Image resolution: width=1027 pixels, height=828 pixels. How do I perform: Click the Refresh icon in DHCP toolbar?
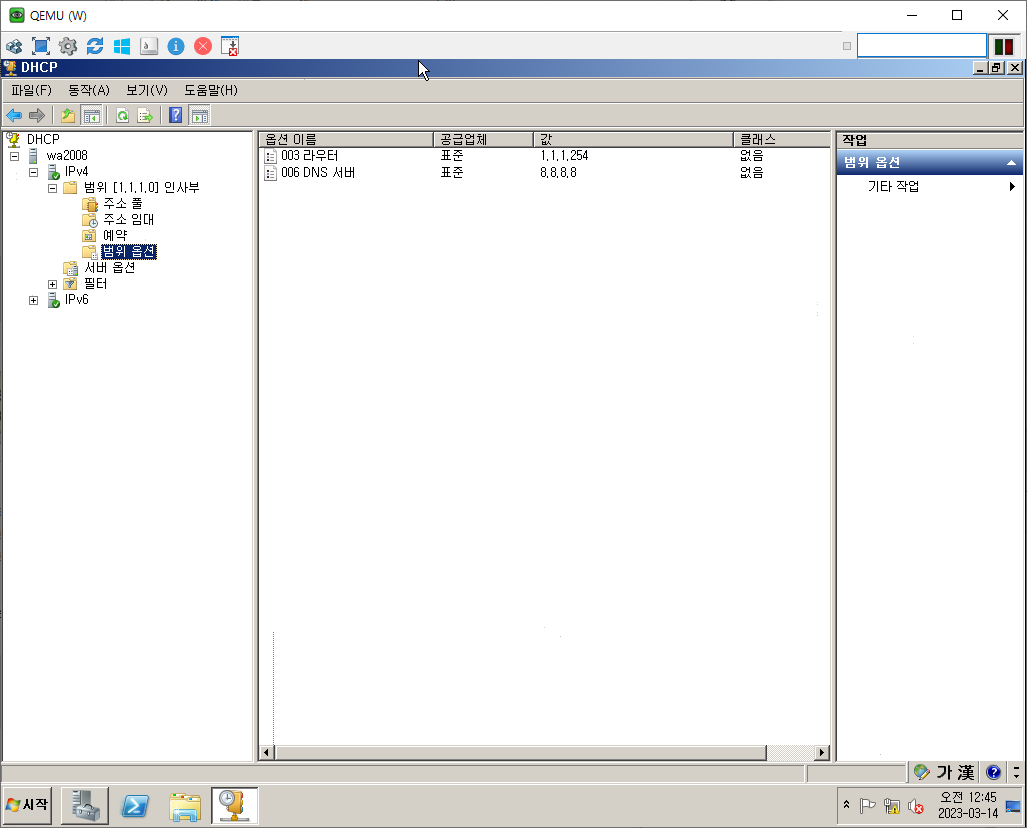(122, 116)
